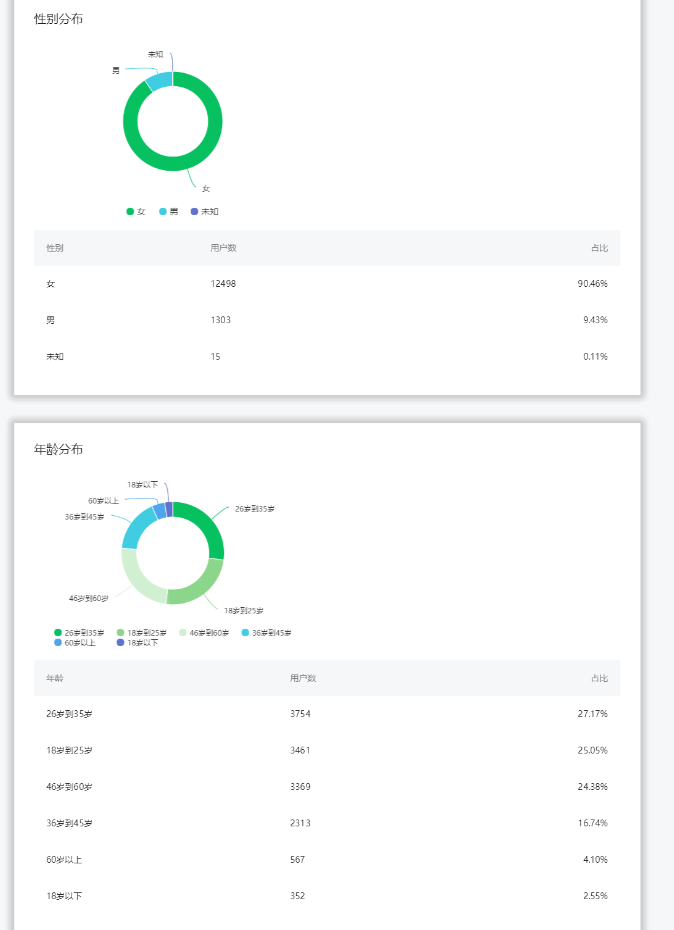Toggle the 36岁到45岁 legend entry
674x930 pixels.
click(266, 633)
